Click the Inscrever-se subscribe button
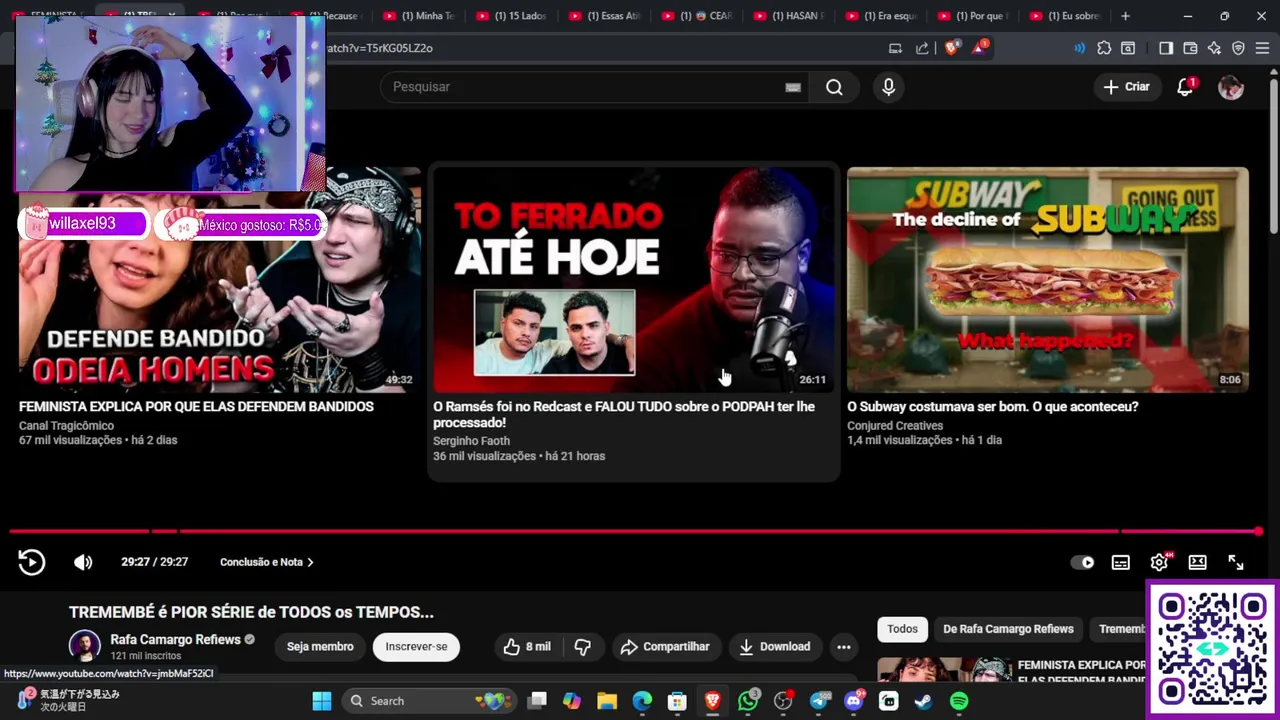Image resolution: width=1280 pixels, height=720 pixels. 416,647
